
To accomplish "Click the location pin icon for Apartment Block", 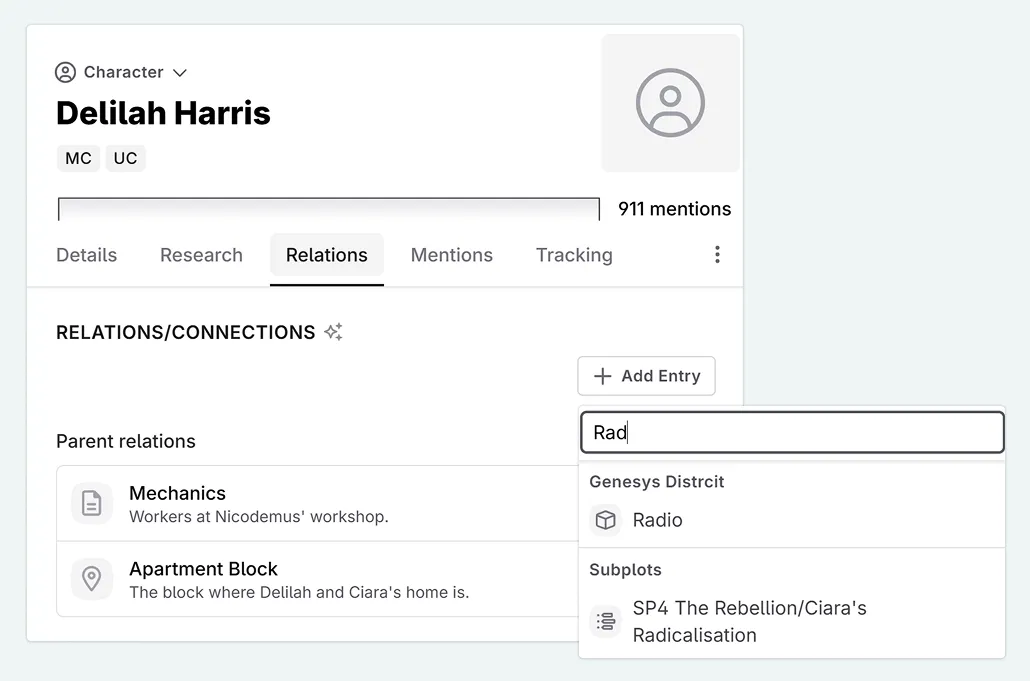I will click(92, 579).
